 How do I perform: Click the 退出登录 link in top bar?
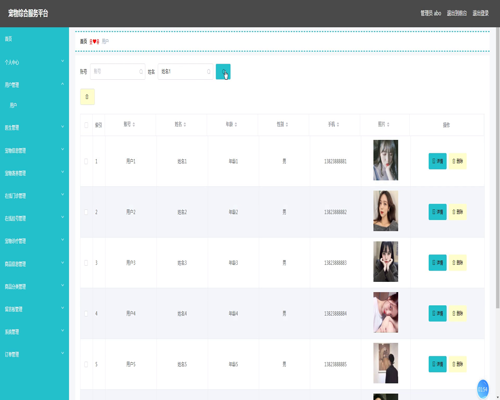point(480,13)
